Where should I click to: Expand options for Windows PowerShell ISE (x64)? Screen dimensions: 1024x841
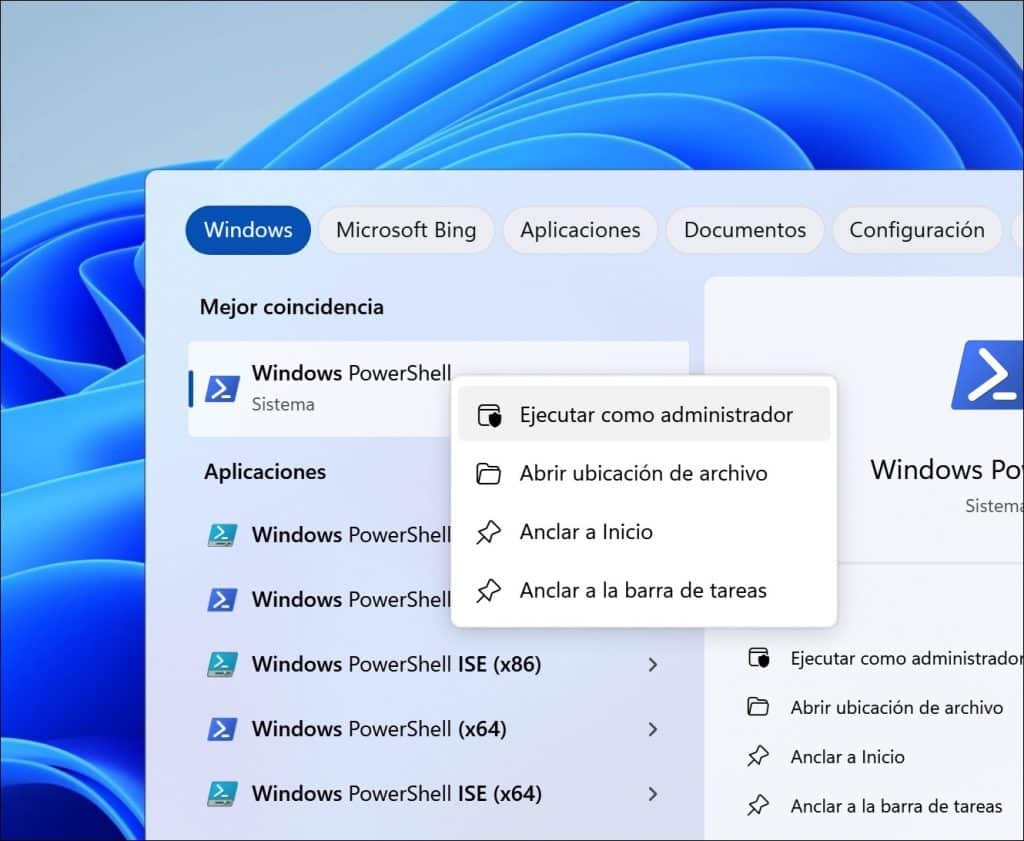click(652, 794)
